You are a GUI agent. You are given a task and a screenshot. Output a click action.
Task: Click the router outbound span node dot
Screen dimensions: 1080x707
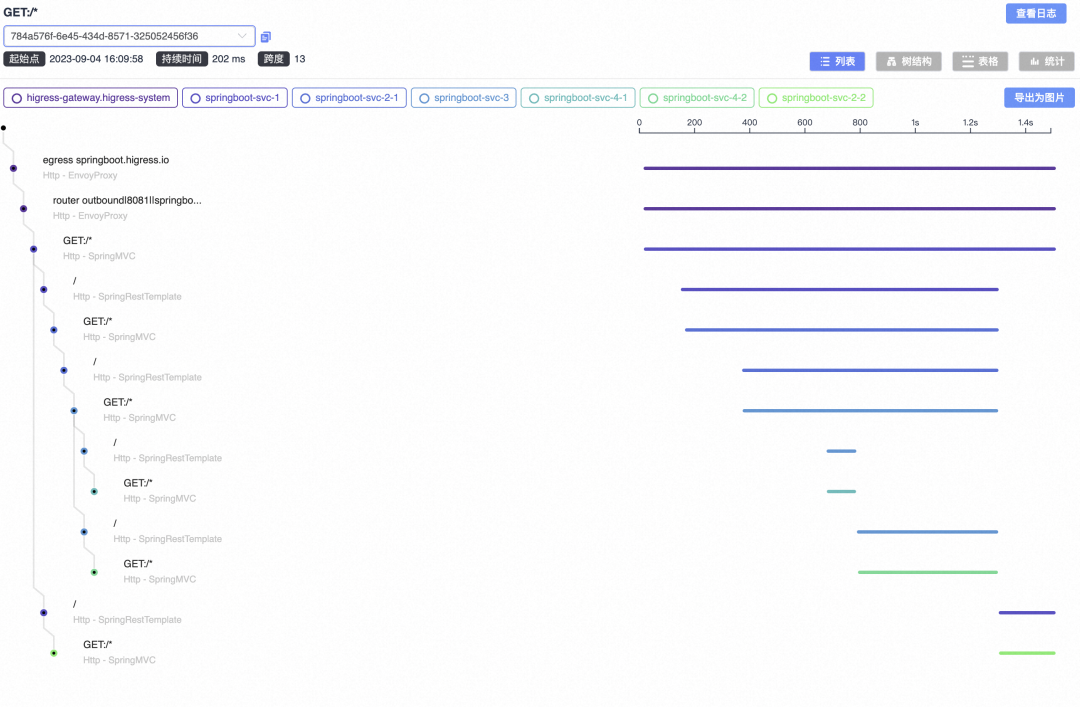pos(23,209)
